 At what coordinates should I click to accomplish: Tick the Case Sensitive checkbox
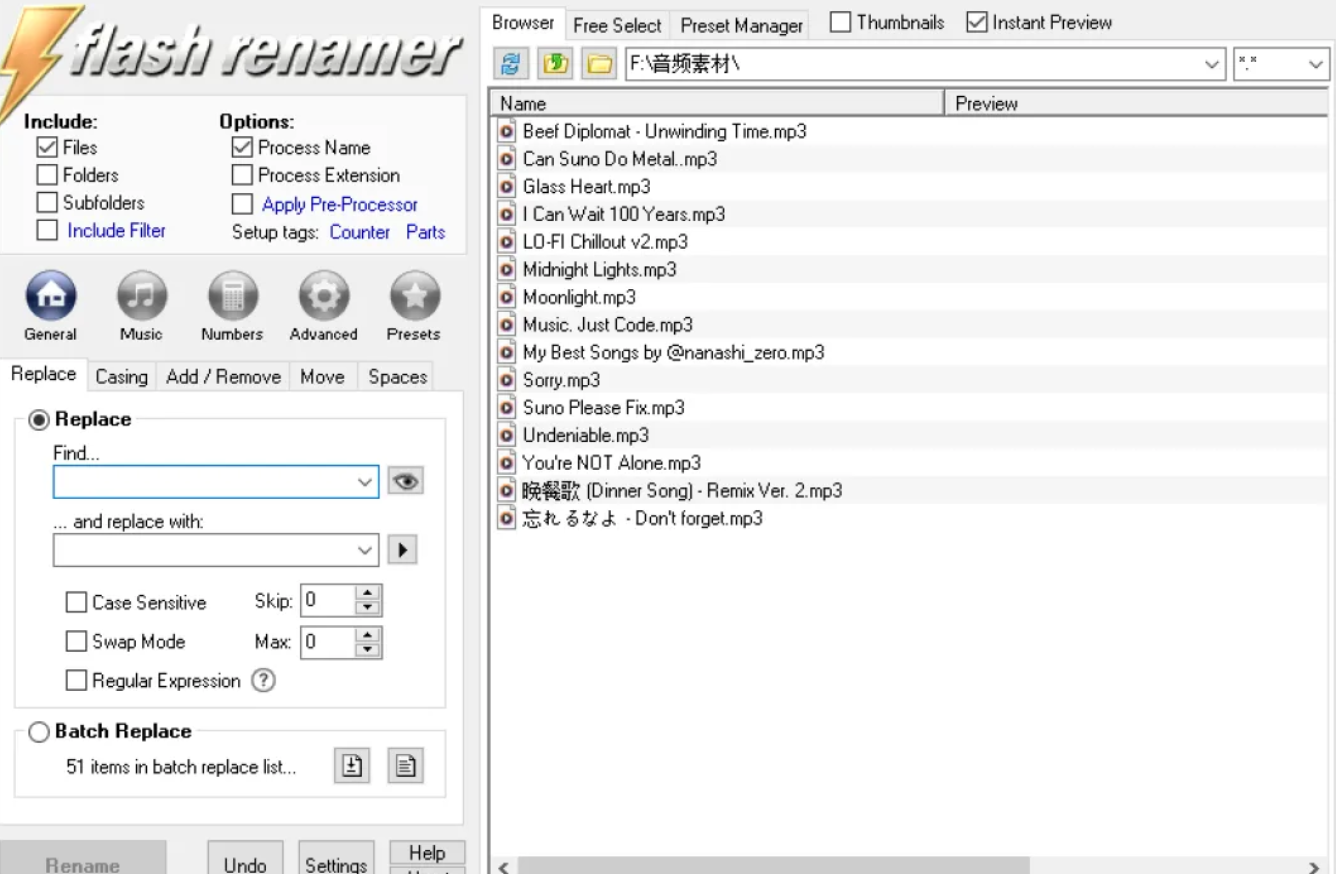pyautogui.click(x=76, y=602)
